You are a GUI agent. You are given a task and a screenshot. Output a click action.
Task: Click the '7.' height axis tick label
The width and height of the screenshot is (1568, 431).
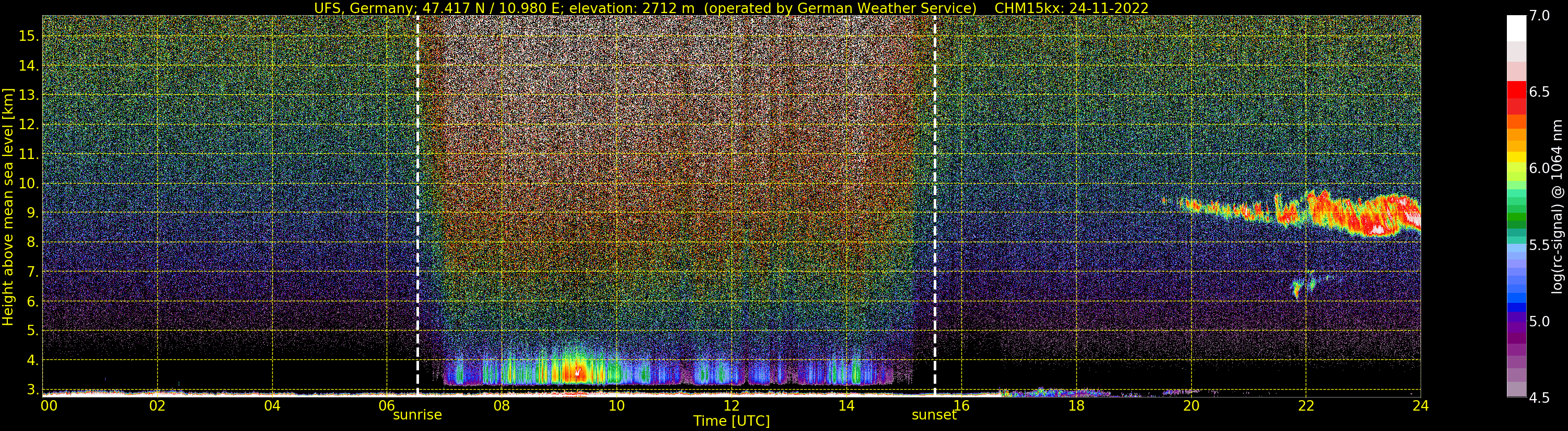click(x=32, y=272)
